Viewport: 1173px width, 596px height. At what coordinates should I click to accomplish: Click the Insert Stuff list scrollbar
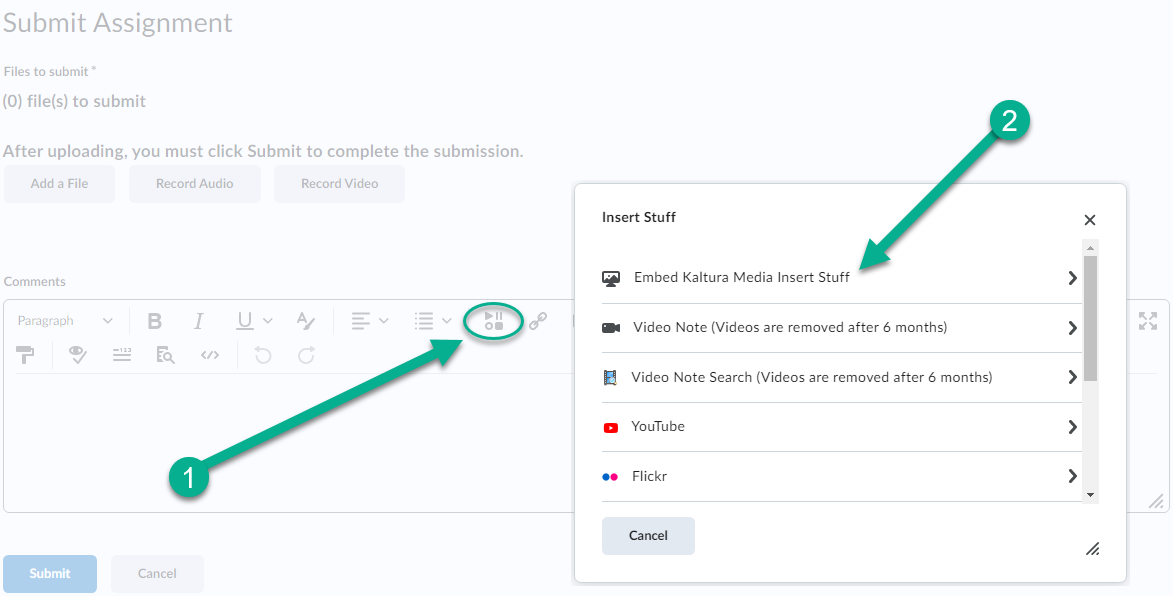coord(1090,318)
